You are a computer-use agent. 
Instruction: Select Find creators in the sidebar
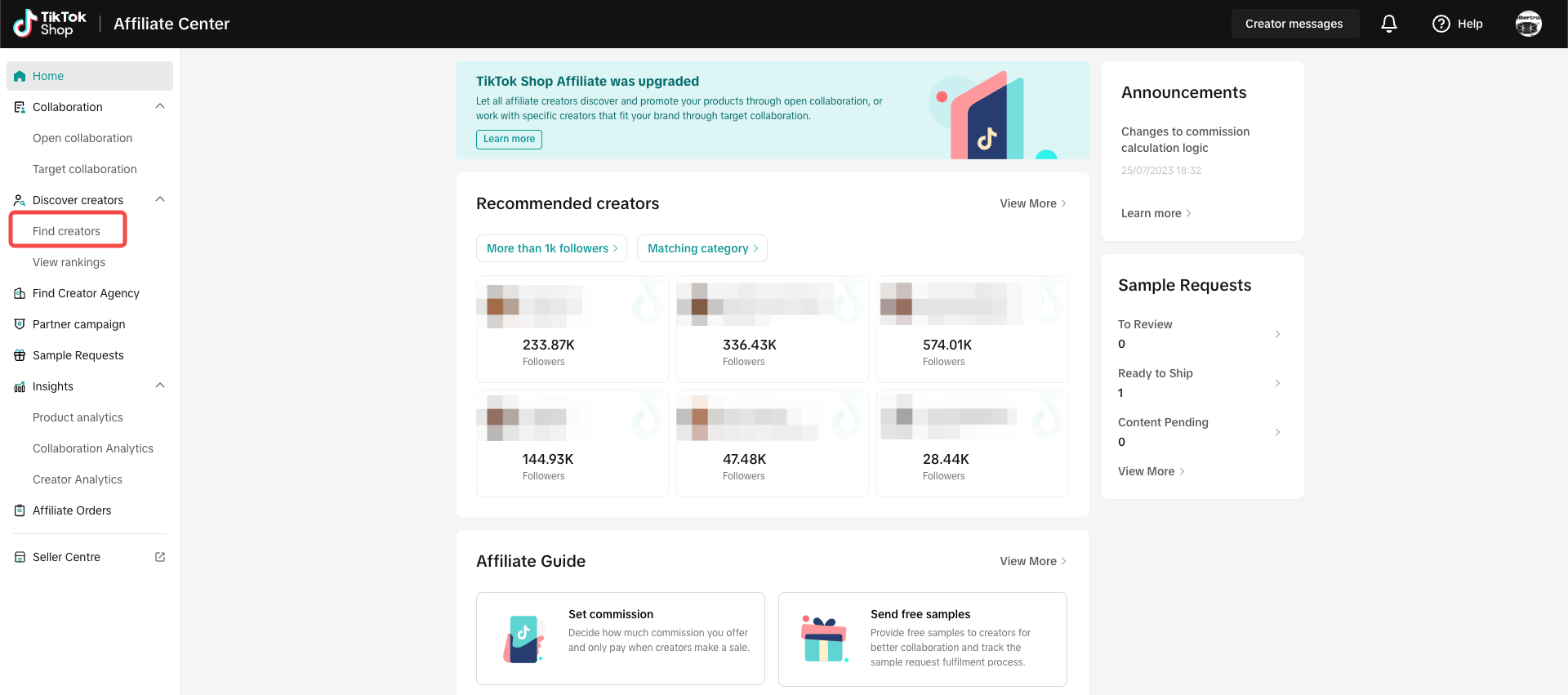66,231
